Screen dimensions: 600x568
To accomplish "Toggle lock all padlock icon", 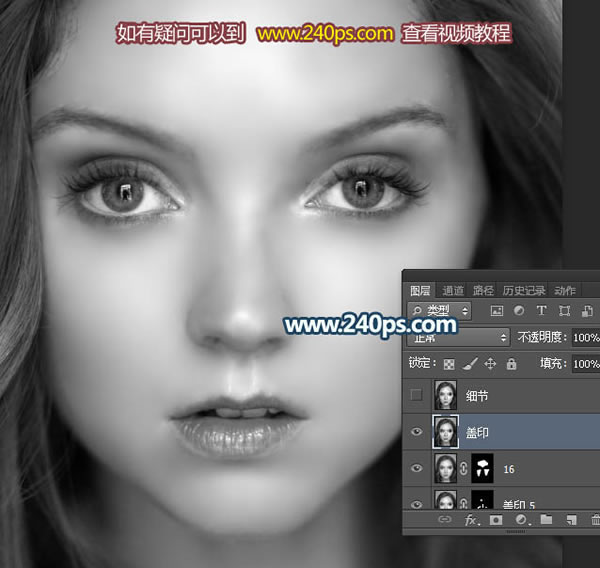I will click(x=511, y=364).
